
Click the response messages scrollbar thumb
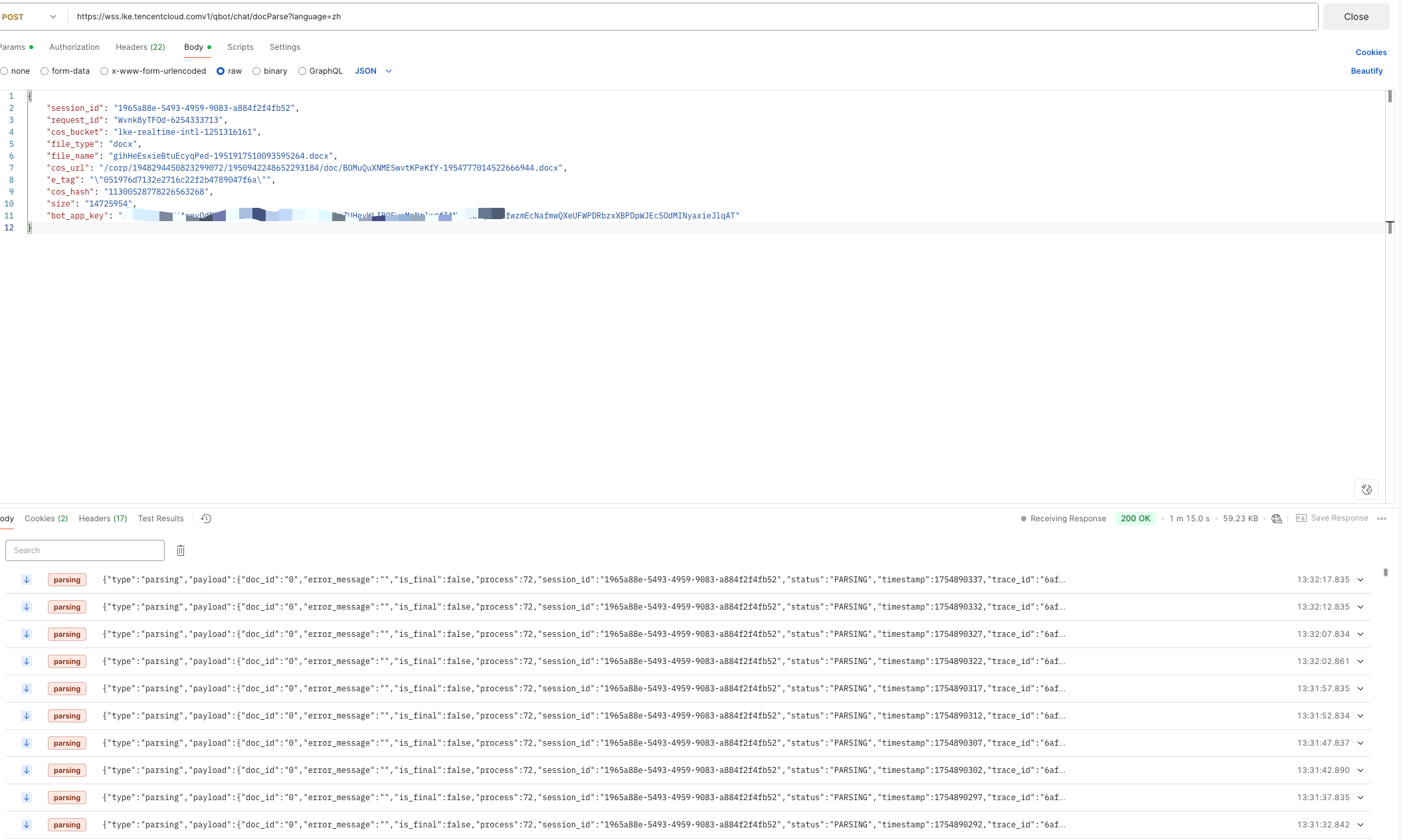(1385, 572)
